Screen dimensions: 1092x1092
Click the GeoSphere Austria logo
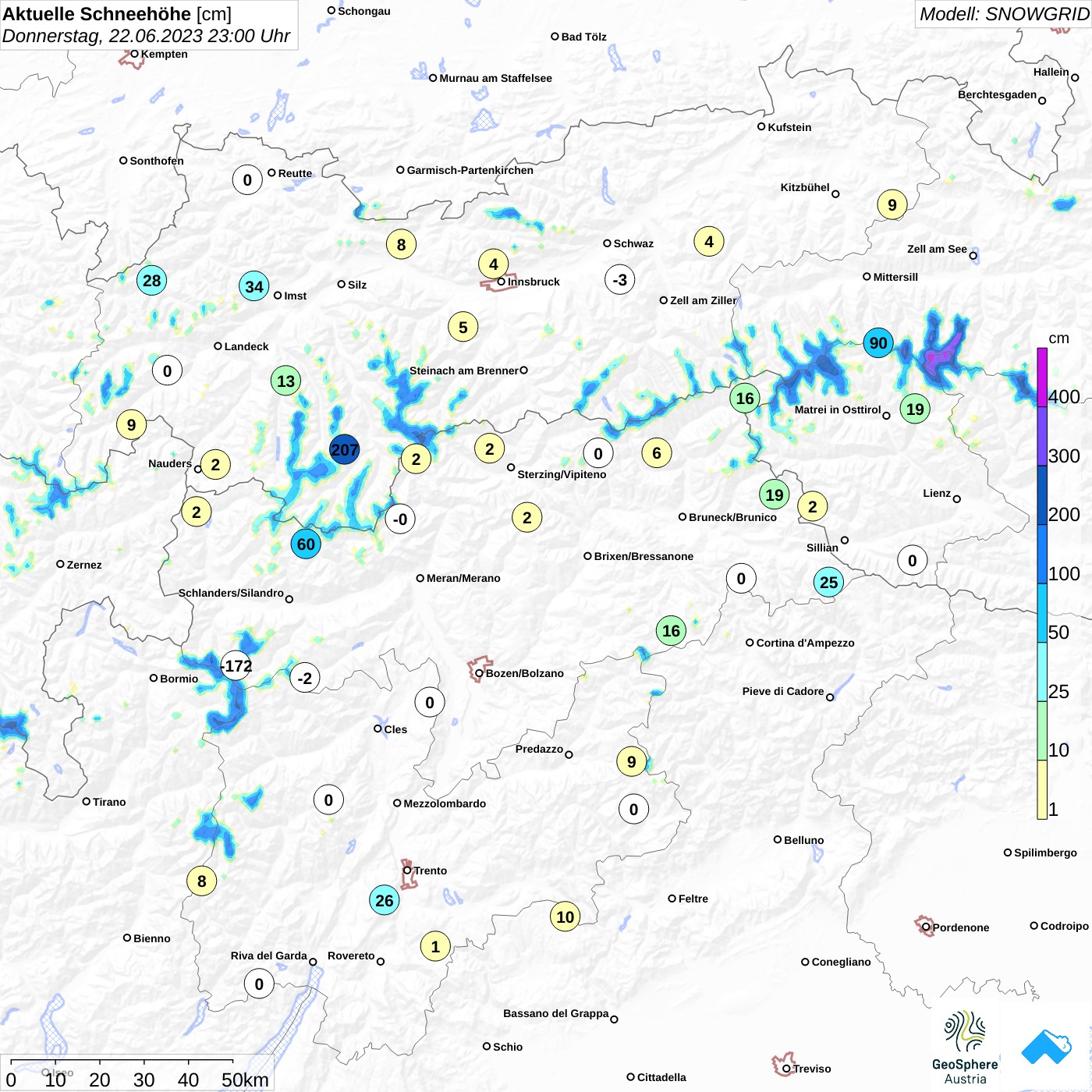pos(965,1048)
